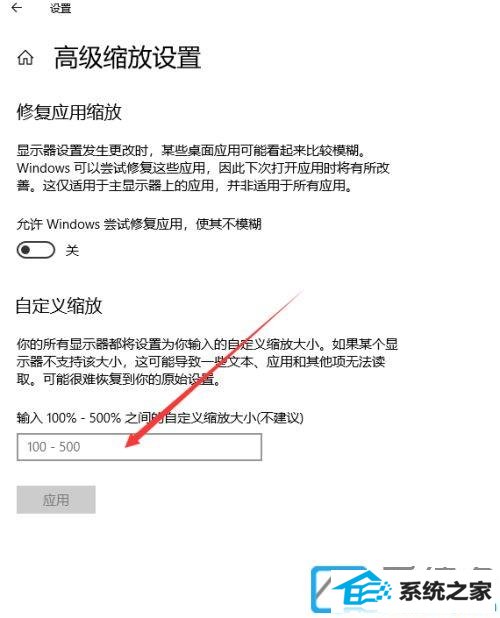Open Settings home via house icon
The height and width of the screenshot is (618, 500).
26,58
